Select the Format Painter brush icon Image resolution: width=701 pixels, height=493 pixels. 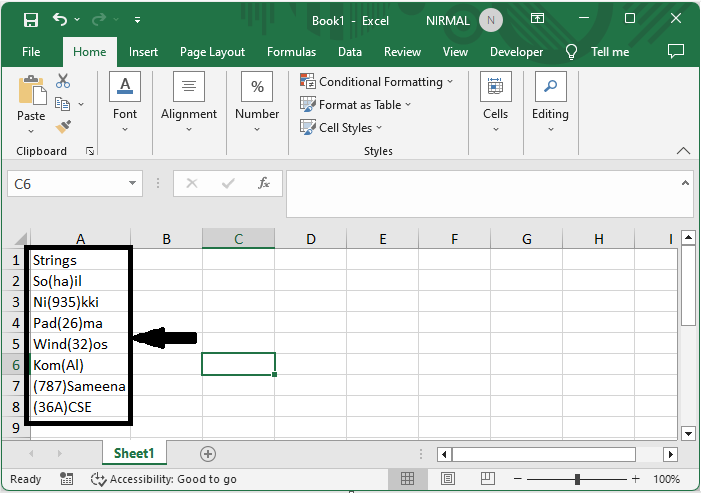pyautogui.click(x=63, y=126)
